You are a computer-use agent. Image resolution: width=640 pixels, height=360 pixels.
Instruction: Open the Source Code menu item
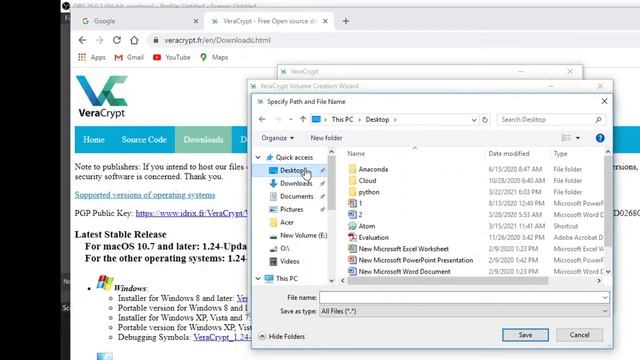(144, 140)
